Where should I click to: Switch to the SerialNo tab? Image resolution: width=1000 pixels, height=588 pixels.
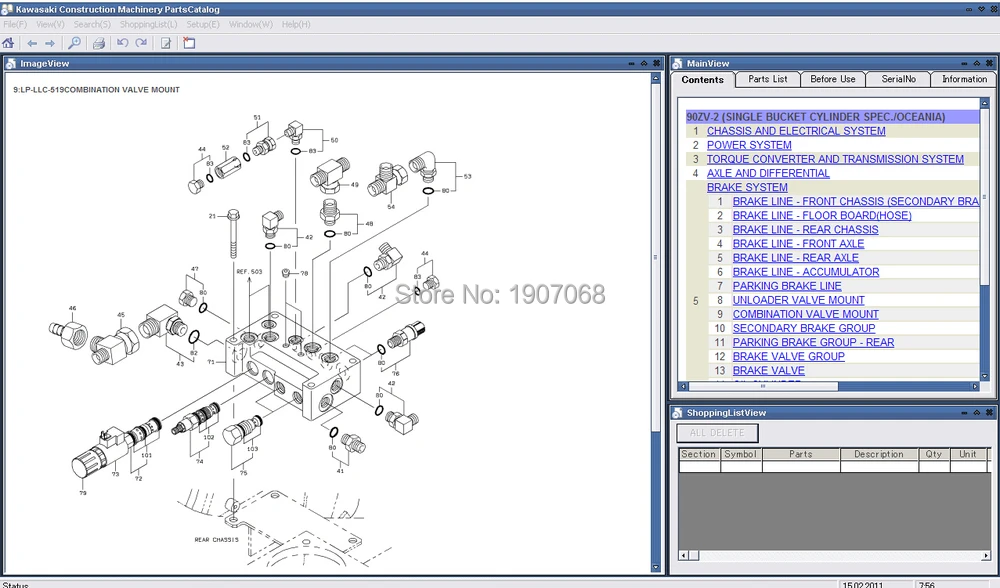pyautogui.click(x=898, y=79)
